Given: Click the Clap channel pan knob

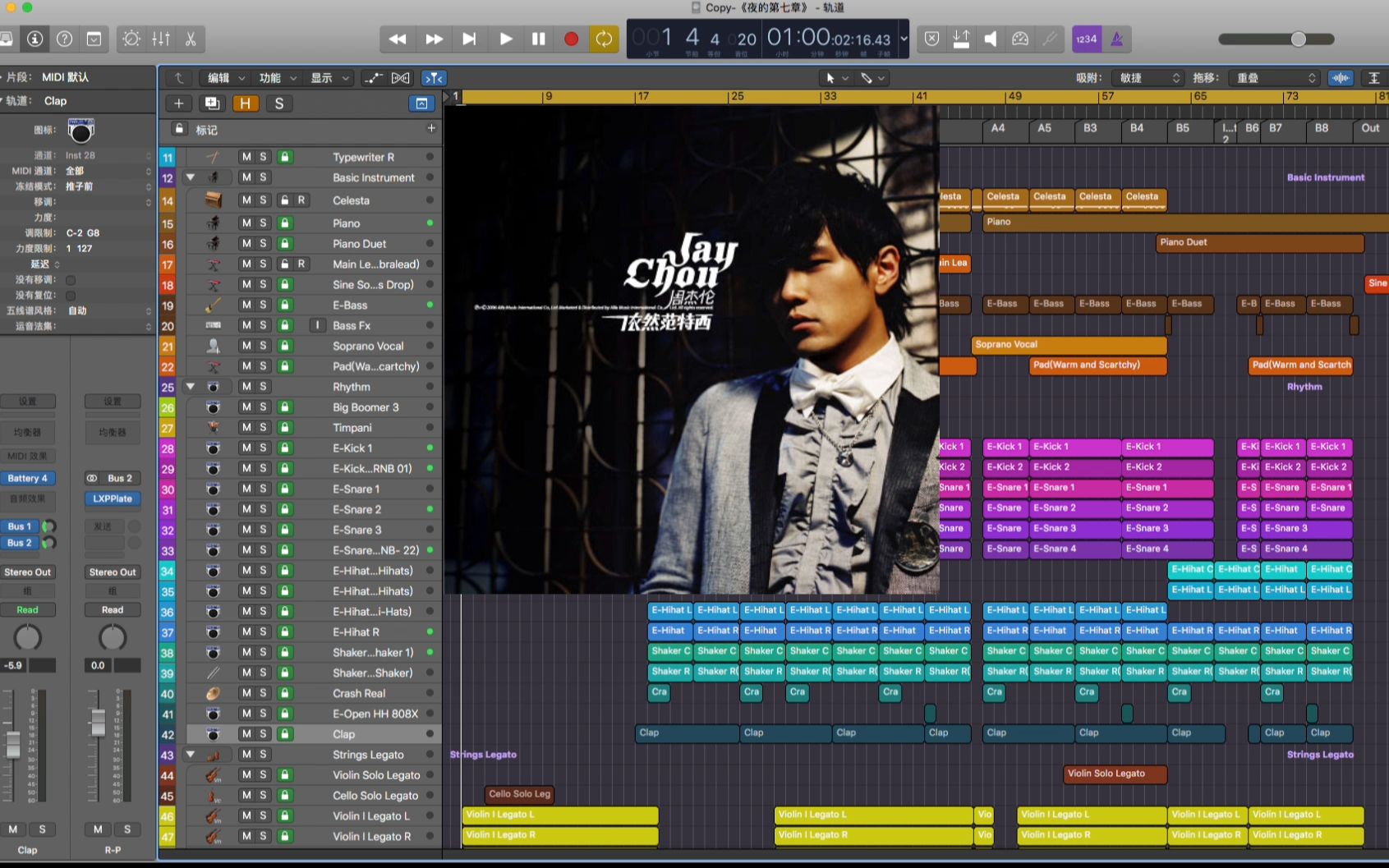Looking at the screenshot, I should click(x=28, y=637).
